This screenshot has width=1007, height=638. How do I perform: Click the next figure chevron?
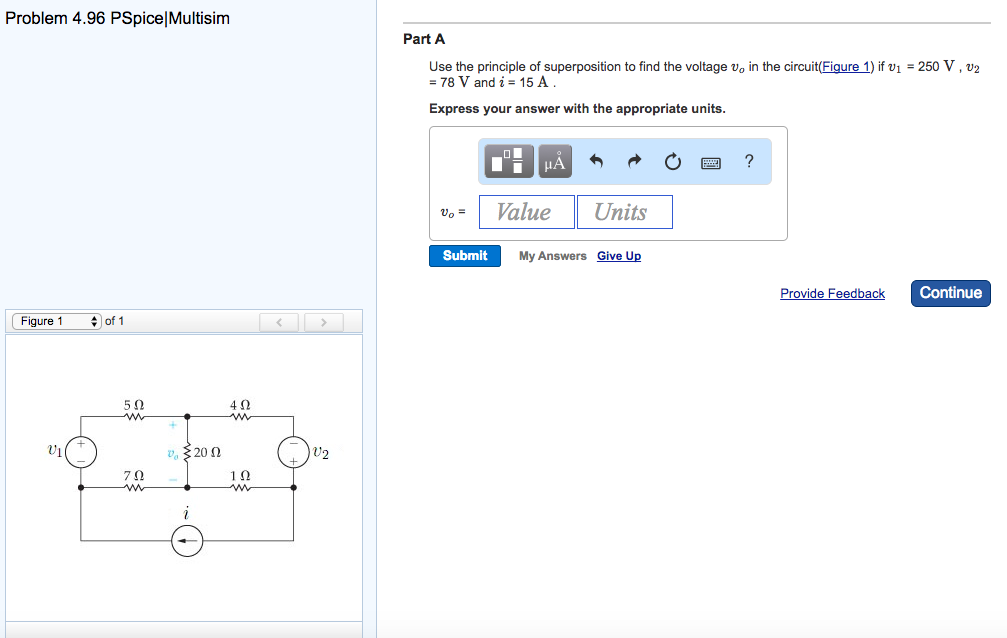point(323,321)
